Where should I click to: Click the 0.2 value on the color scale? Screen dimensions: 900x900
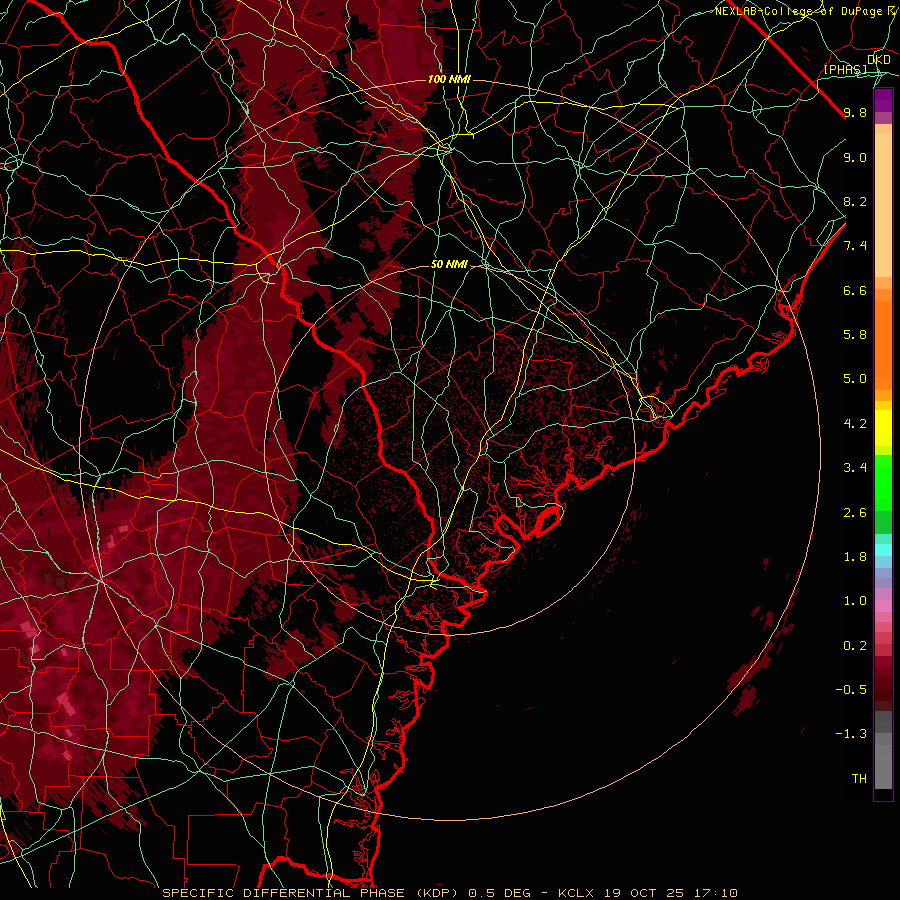coord(855,646)
